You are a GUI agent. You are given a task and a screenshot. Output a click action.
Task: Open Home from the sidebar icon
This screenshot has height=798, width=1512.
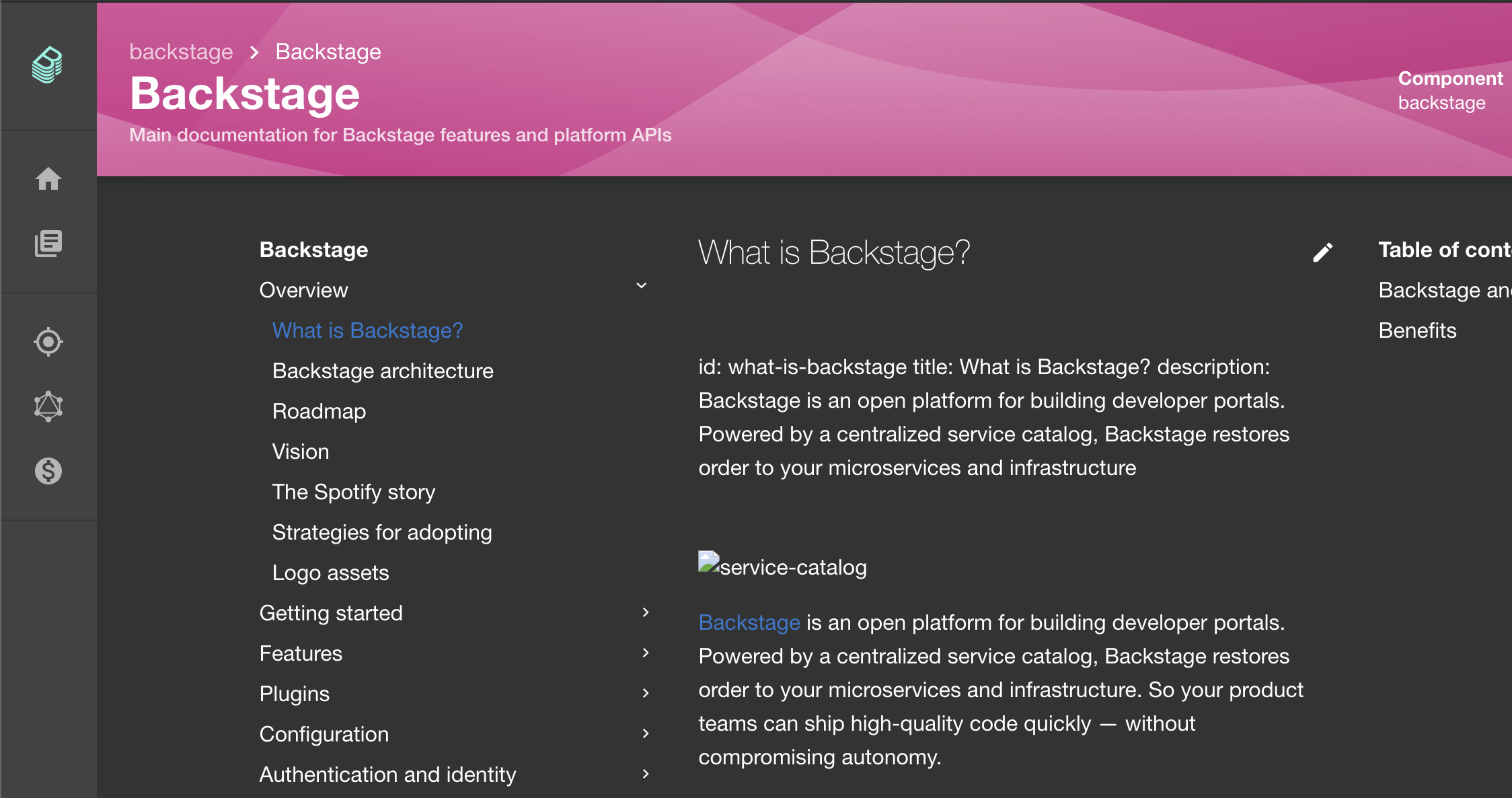[x=48, y=180]
